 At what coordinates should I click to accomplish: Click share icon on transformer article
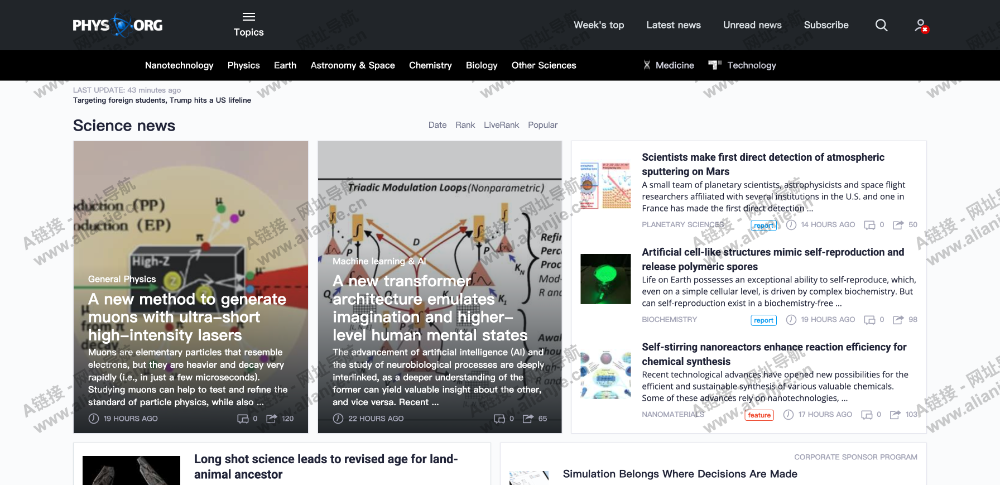click(528, 419)
